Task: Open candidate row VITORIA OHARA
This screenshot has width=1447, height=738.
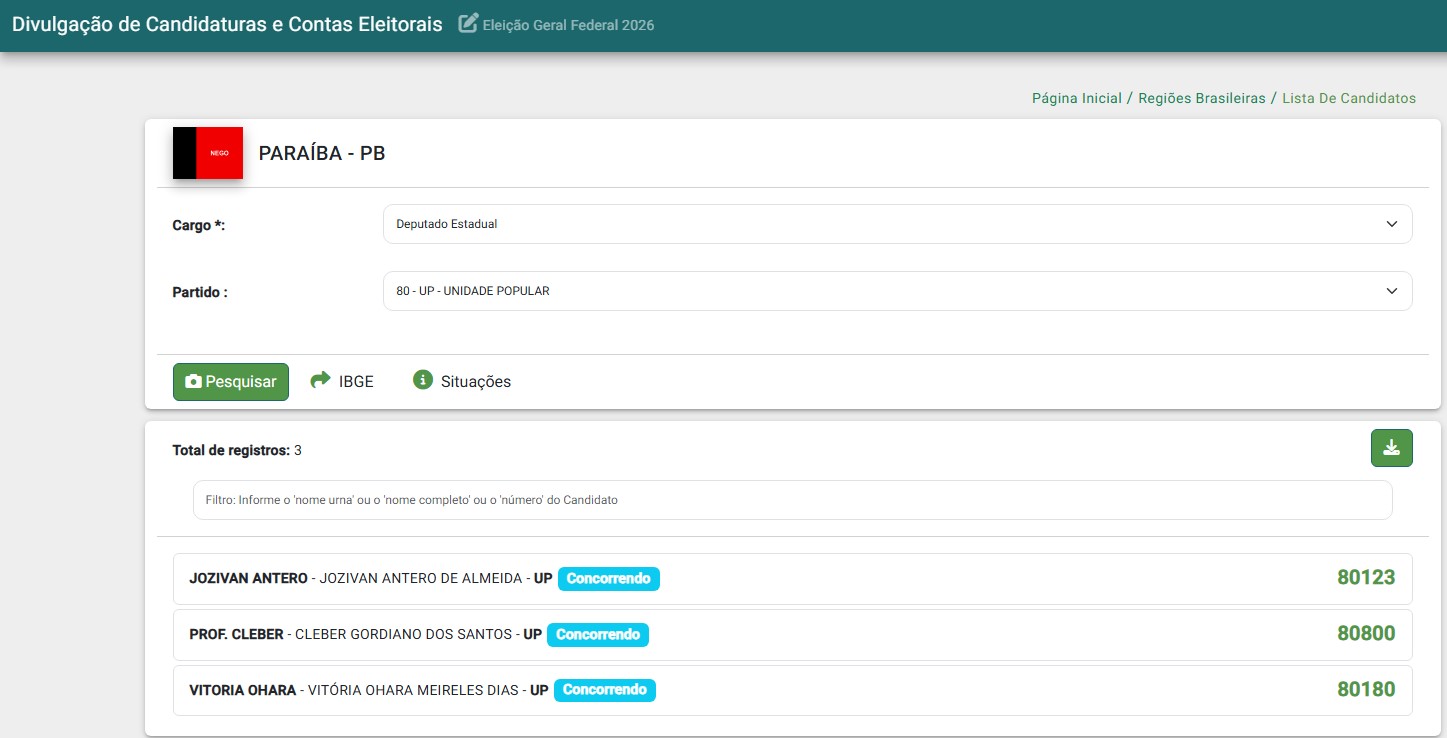Action: click(792, 690)
